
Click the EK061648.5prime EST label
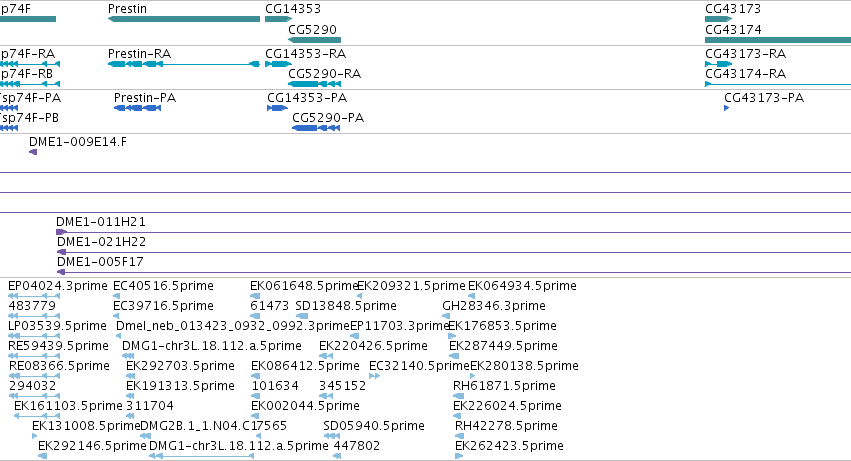pyautogui.click(x=304, y=286)
